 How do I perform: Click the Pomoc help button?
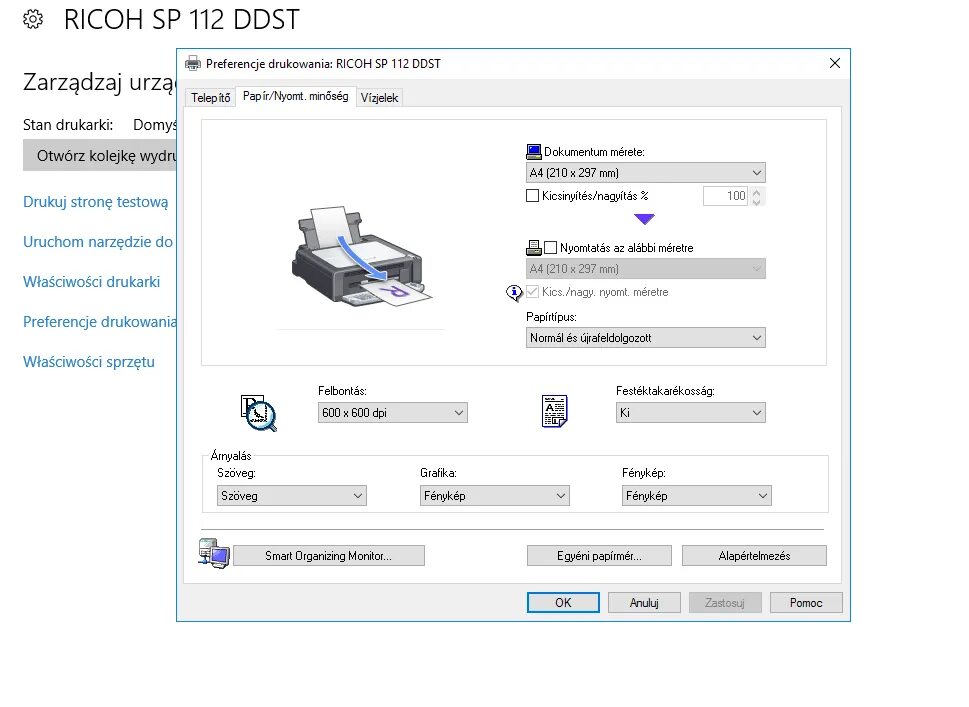pos(806,603)
